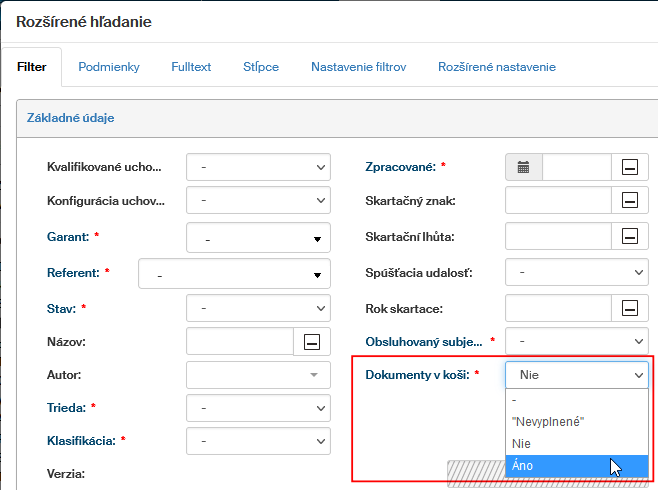Expand the Stav dropdown

[258, 307]
